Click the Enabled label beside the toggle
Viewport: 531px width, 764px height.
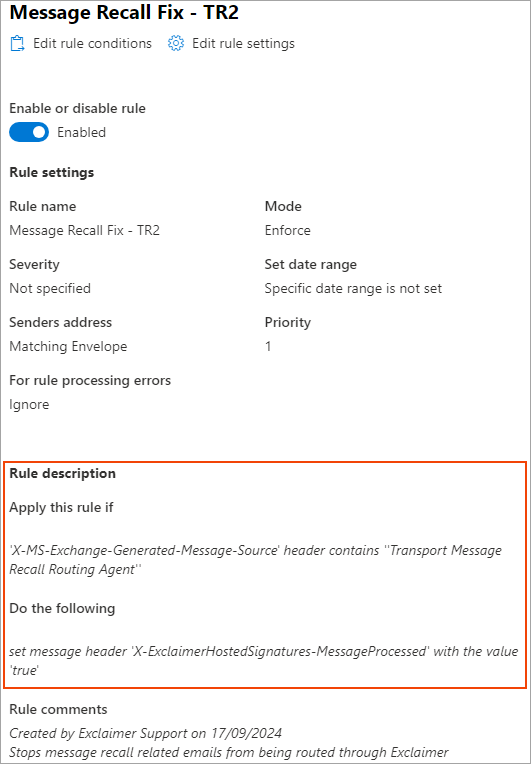[81, 133]
